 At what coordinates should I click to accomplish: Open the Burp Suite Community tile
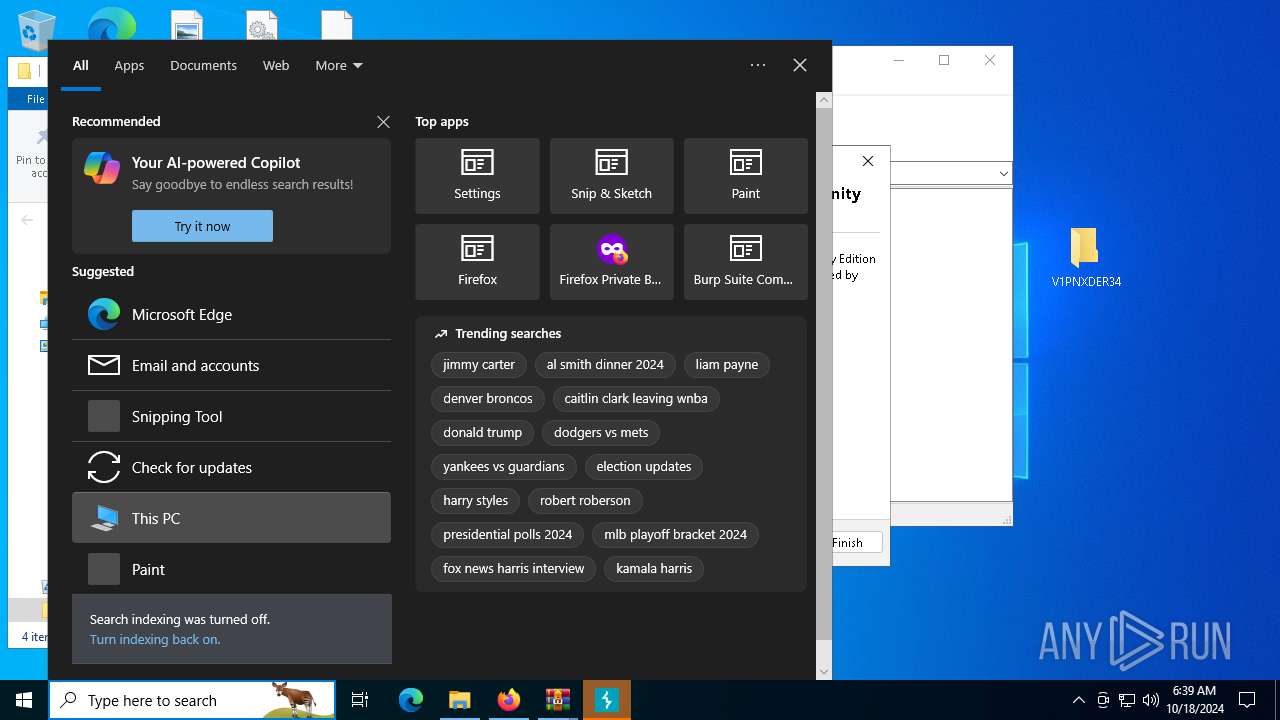coord(745,262)
